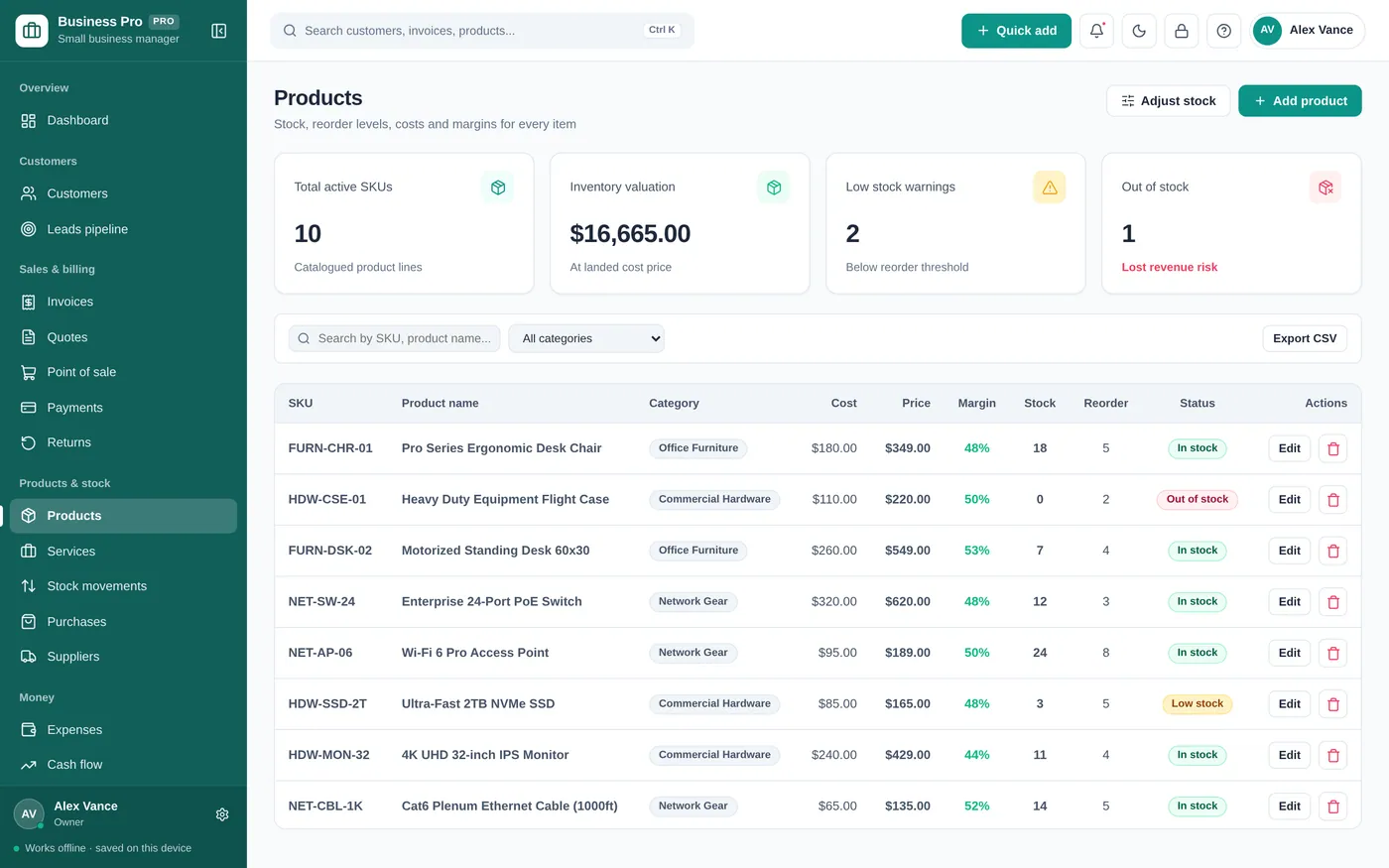Delete Pro Series Ergonomic Desk Chair row

[1332, 448]
